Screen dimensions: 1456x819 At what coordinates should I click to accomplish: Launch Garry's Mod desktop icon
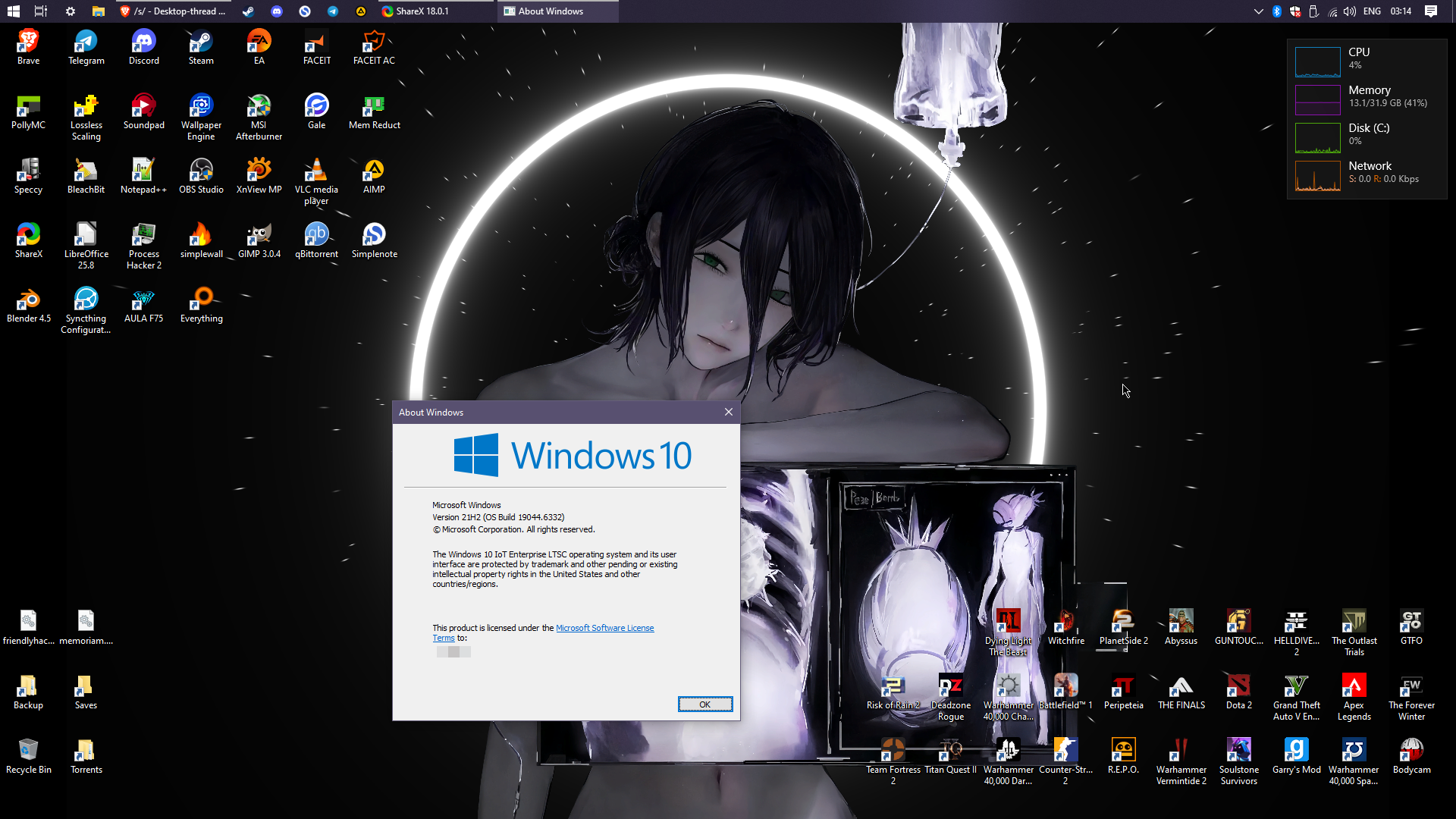[1296, 752]
